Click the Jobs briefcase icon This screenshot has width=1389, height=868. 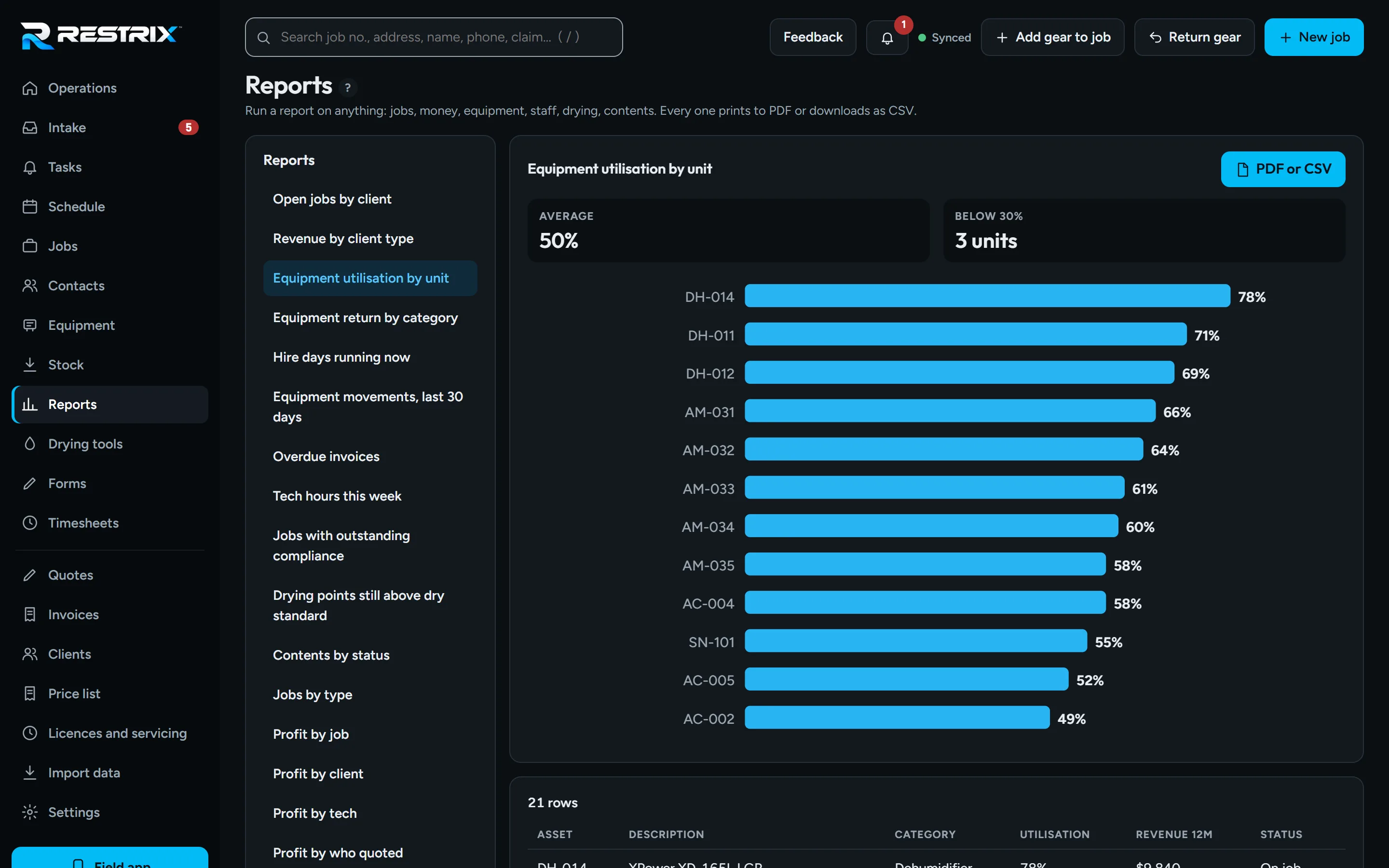[x=30, y=246]
